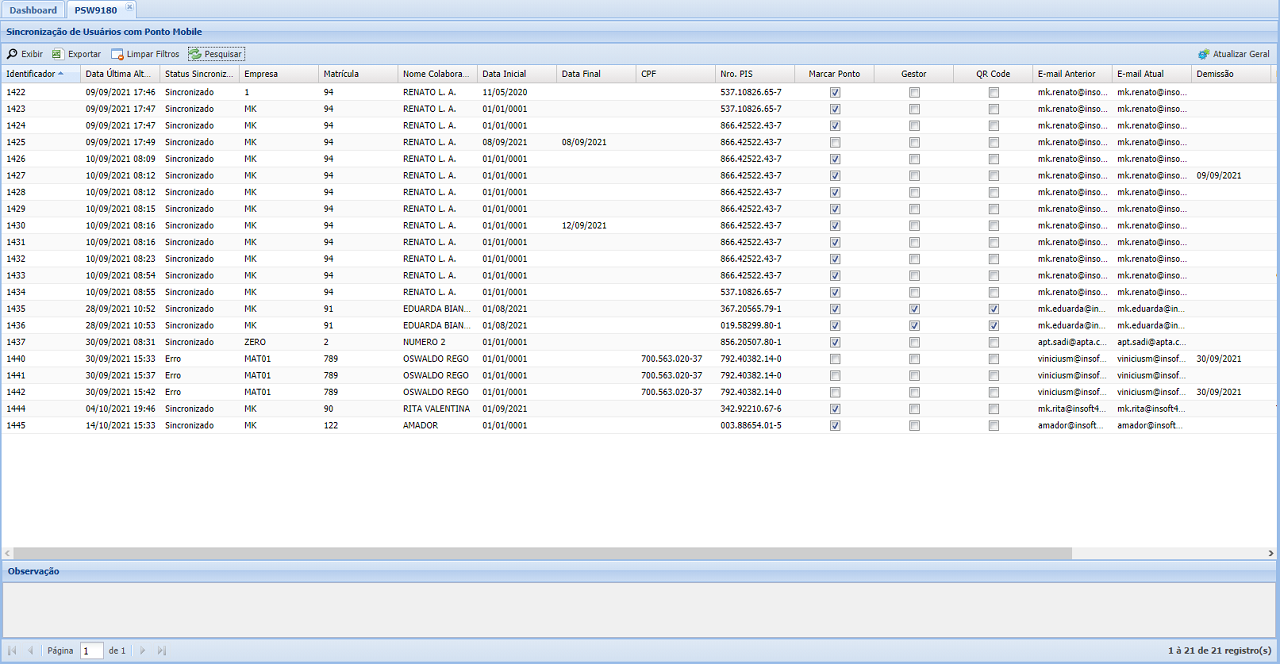Check Gestor checkbox for row 1444
The height and width of the screenshot is (664, 1280).
(914, 409)
